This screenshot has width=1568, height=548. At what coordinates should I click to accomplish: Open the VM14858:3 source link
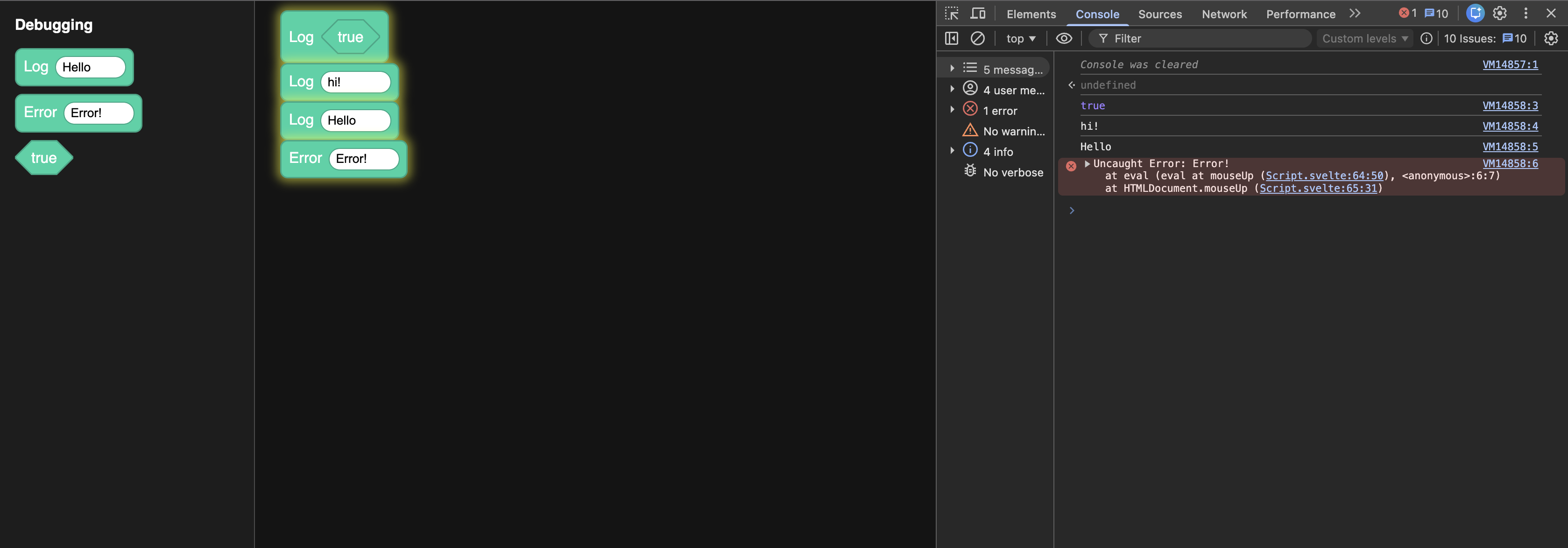[1510, 105]
